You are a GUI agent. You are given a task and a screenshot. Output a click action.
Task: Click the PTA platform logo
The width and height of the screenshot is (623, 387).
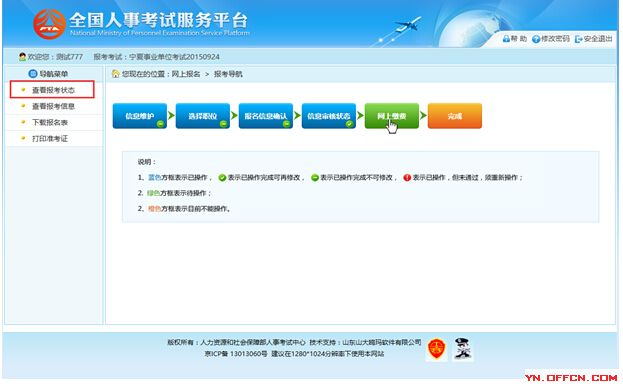pyautogui.click(x=49, y=24)
